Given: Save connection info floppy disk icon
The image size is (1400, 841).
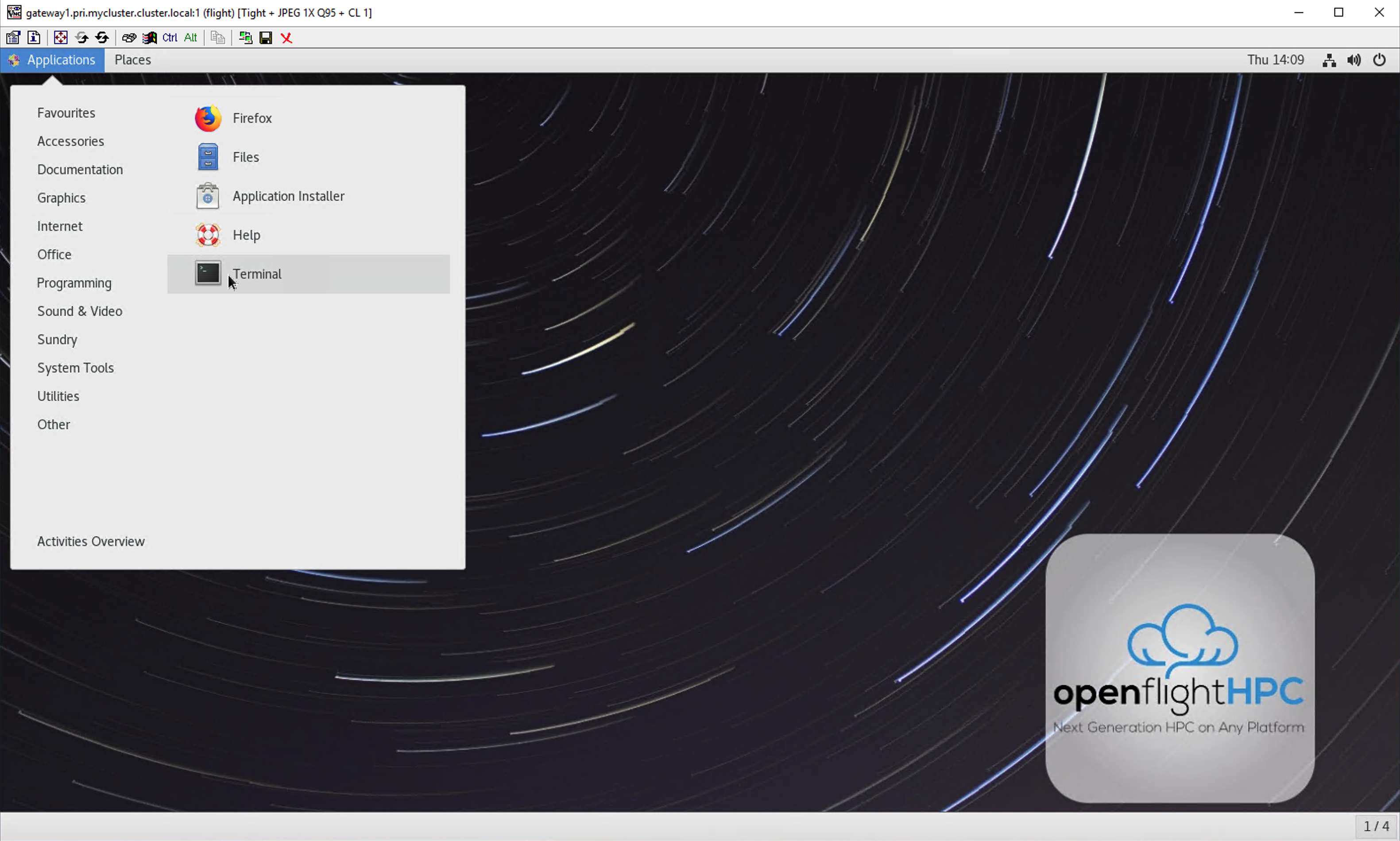Looking at the screenshot, I should [x=266, y=37].
